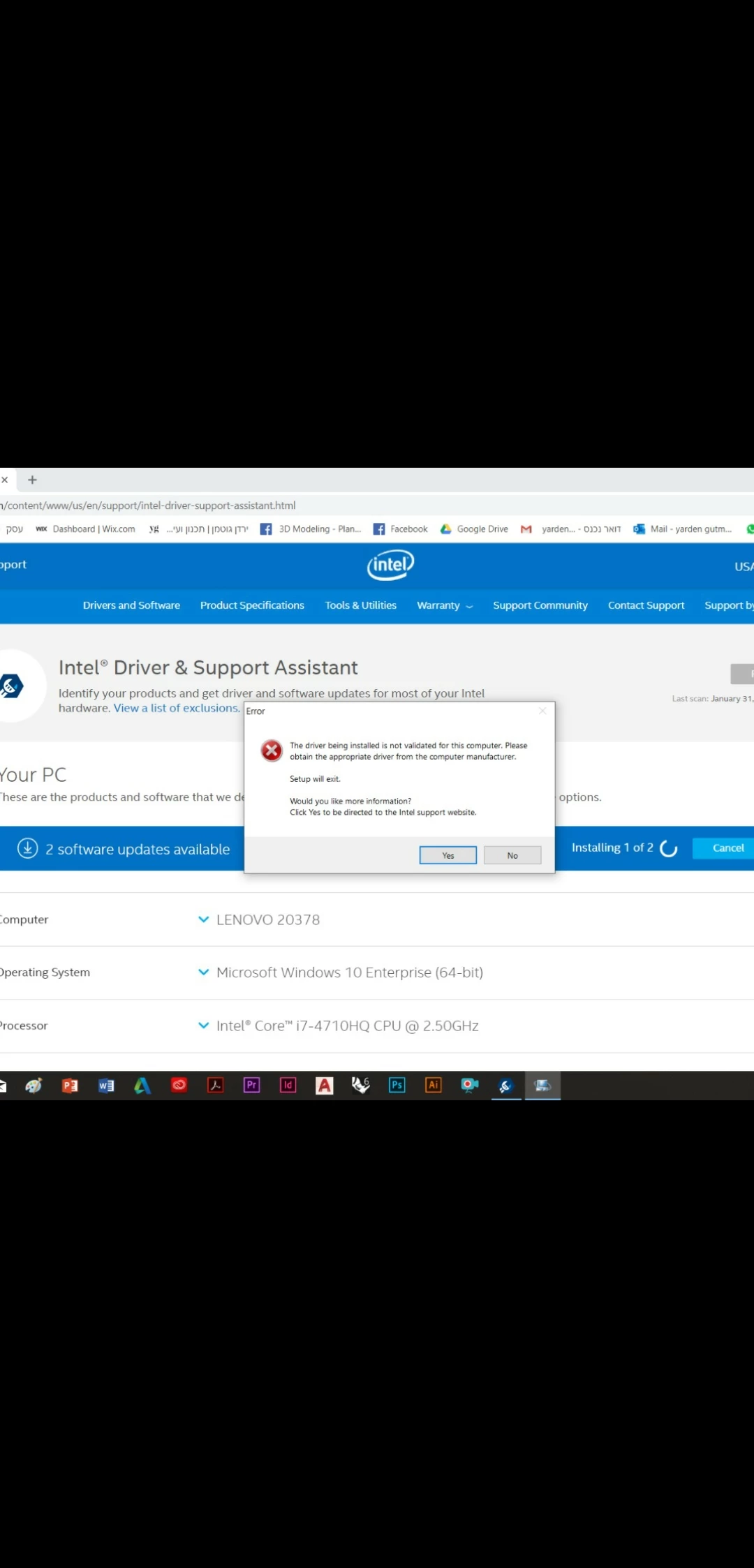
Task: Close the Error dialog with X
Action: point(542,711)
